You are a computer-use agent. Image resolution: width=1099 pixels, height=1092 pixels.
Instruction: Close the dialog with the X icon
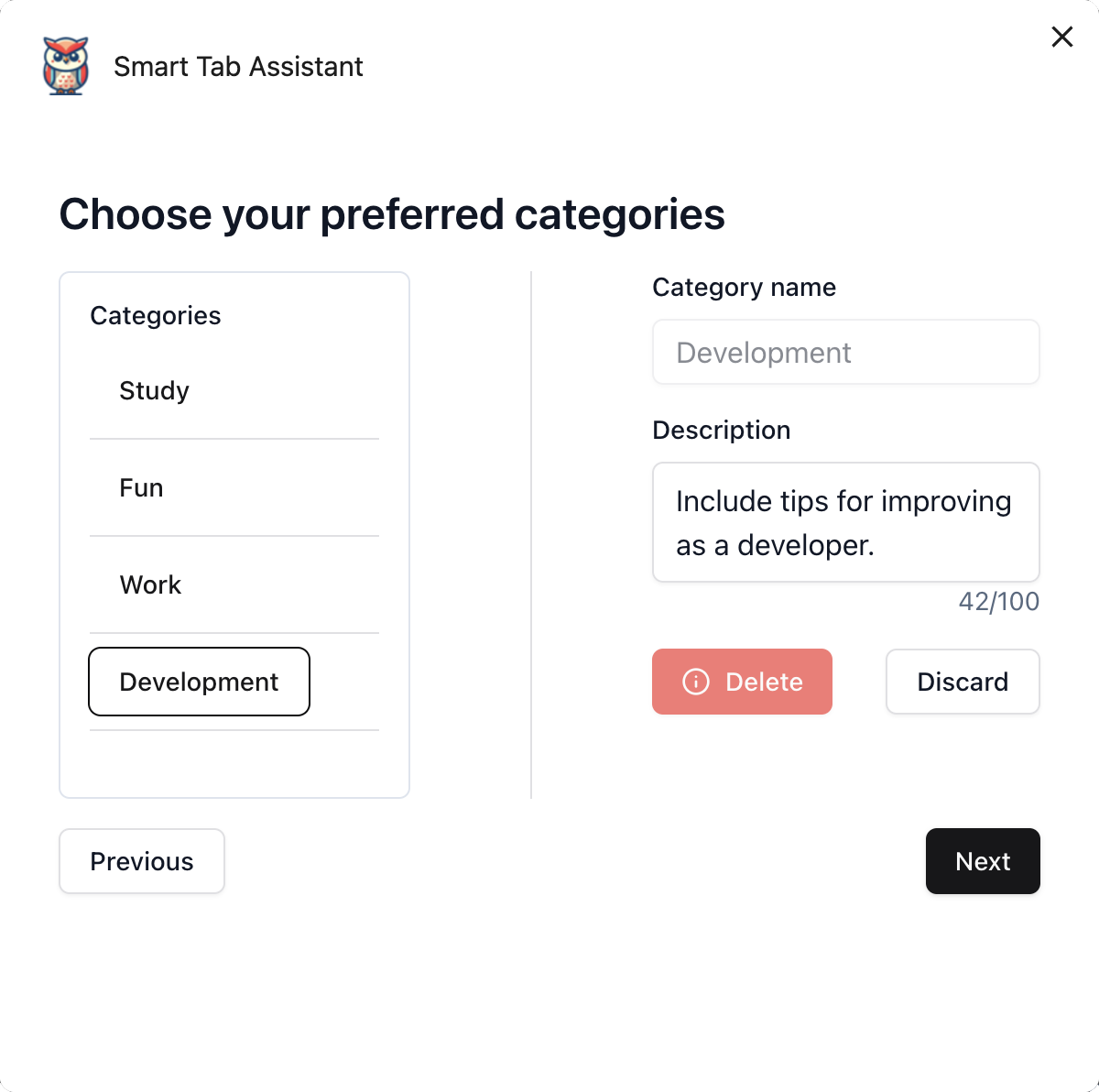point(1062,37)
